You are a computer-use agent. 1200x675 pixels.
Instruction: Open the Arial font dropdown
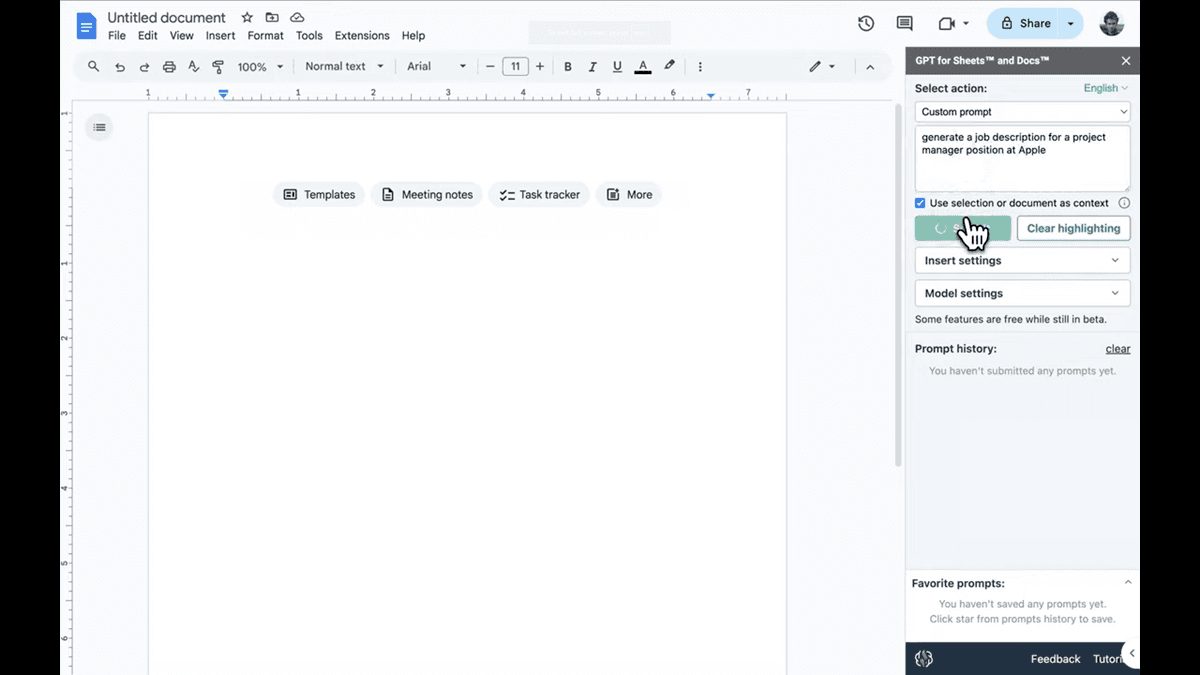click(x=436, y=66)
